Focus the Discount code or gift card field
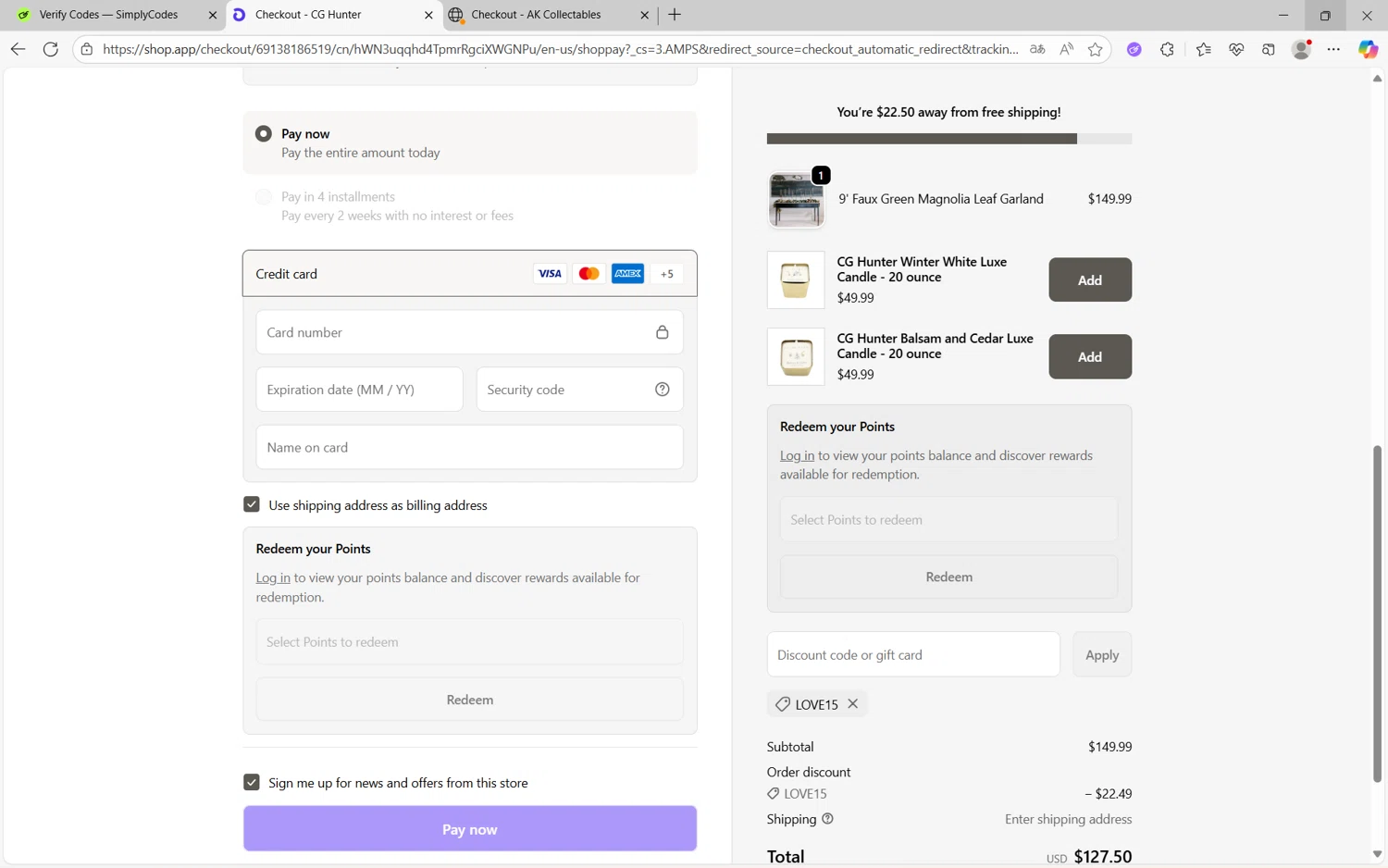 (x=913, y=655)
